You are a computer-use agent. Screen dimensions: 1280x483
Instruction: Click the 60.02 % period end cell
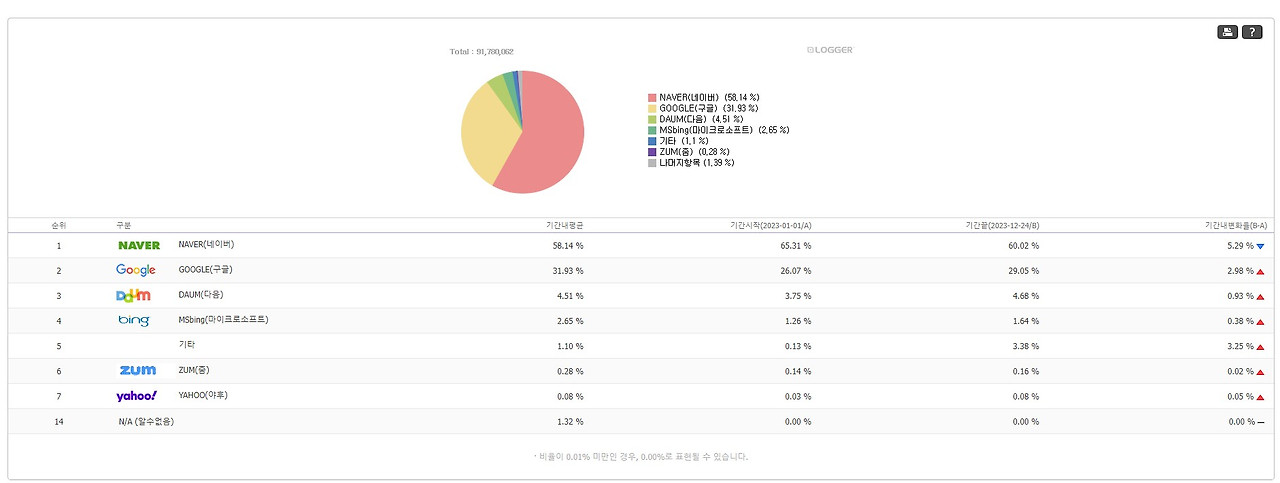[x=1023, y=246]
